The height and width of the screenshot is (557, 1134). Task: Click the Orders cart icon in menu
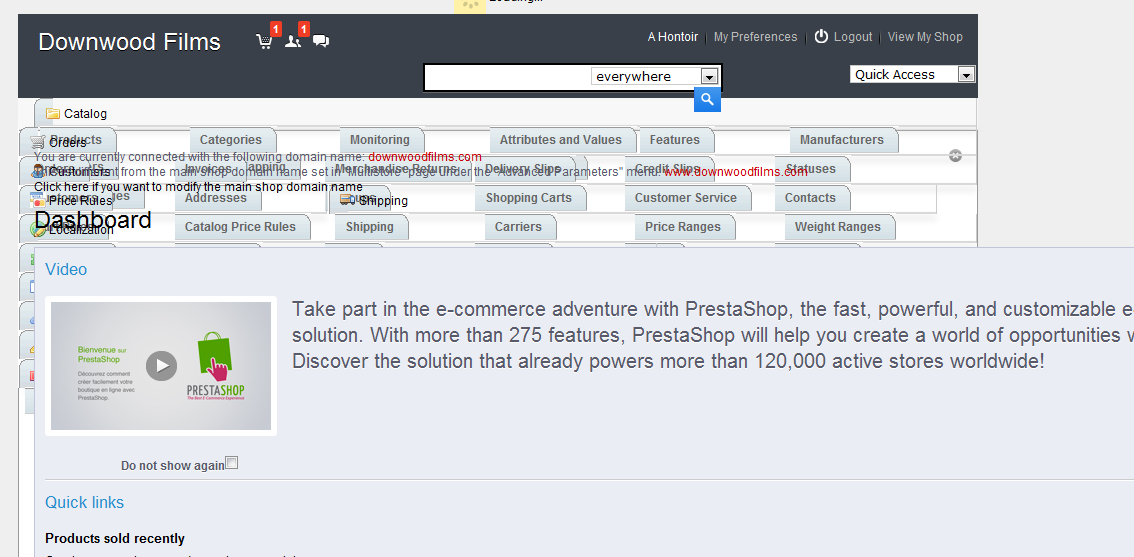(x=38, y=143)
